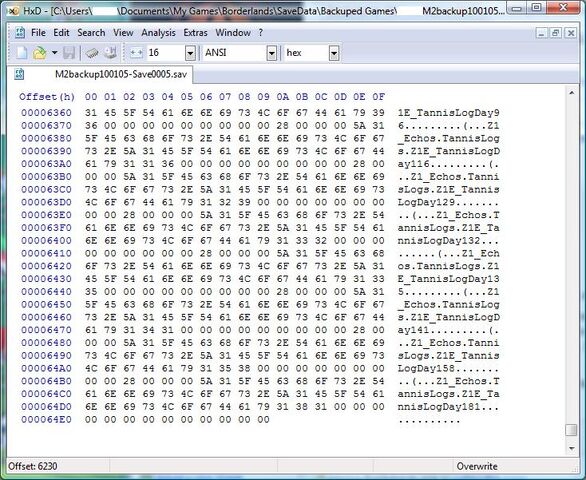Click the scrollbar down arrow

click(x=572, y=448)
